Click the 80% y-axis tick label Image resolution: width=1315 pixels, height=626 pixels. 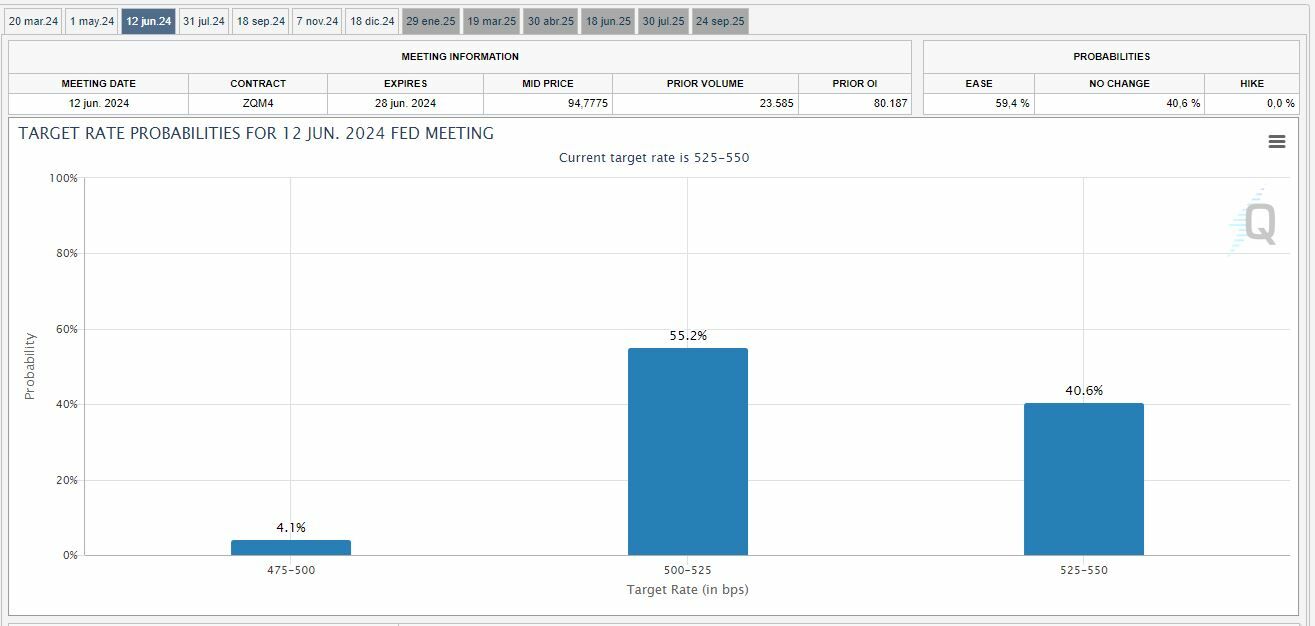point(67,254)
